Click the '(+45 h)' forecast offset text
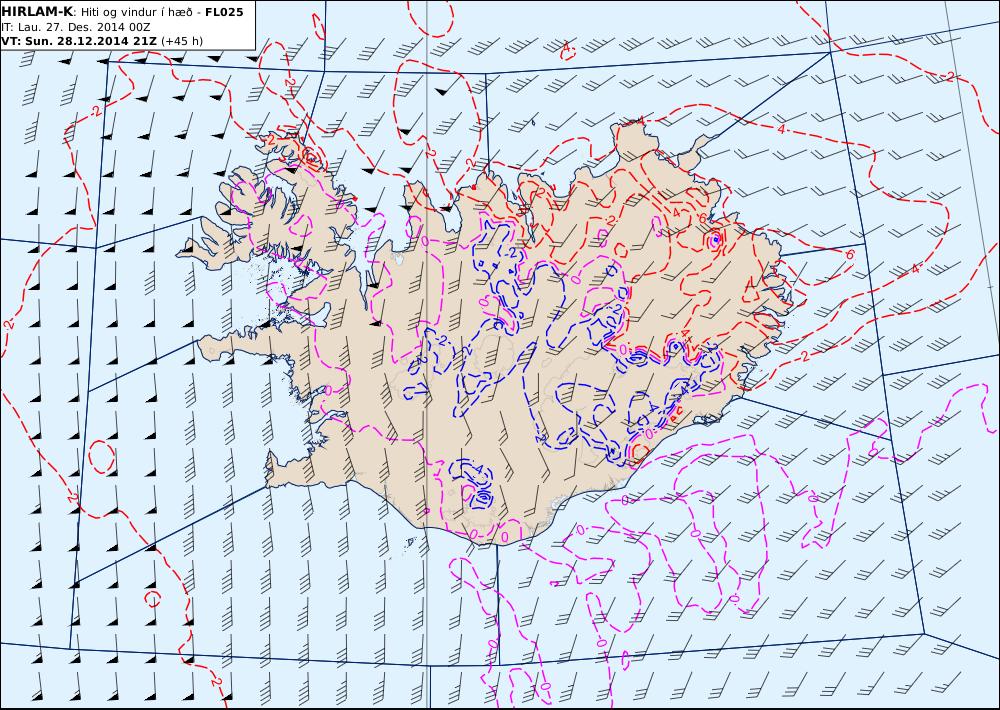The image size is (1000, 710). 182,41
